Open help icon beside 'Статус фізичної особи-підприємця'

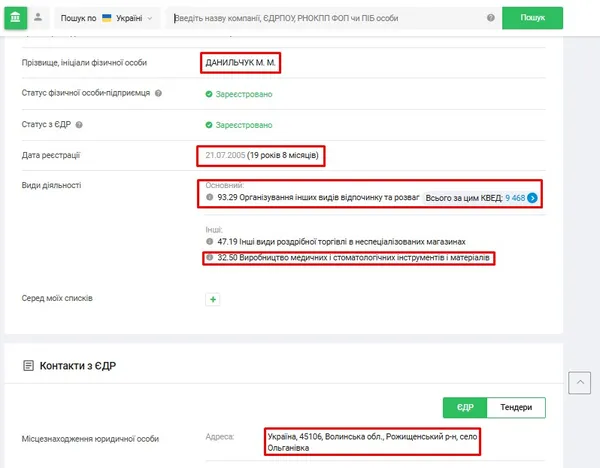[158, 93]
